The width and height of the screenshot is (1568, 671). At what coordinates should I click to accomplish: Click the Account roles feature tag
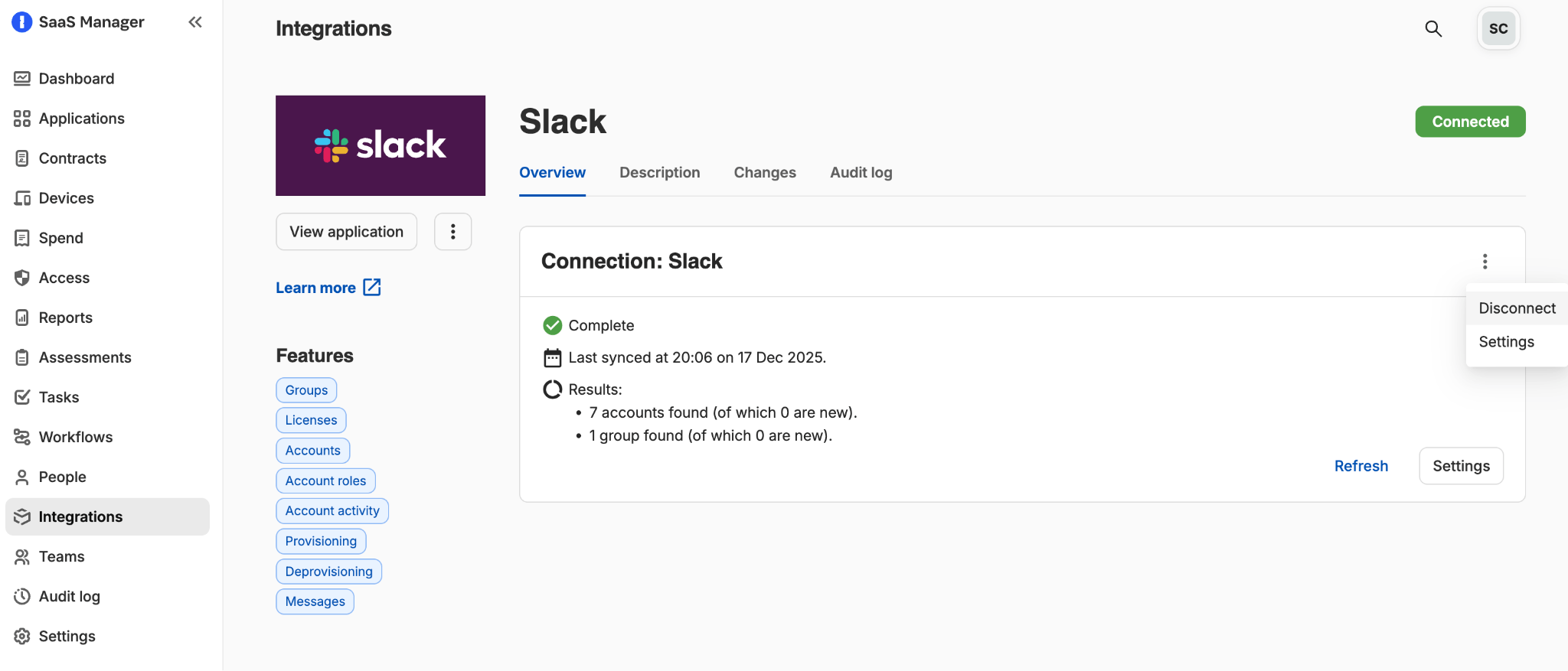pos(325,480)
